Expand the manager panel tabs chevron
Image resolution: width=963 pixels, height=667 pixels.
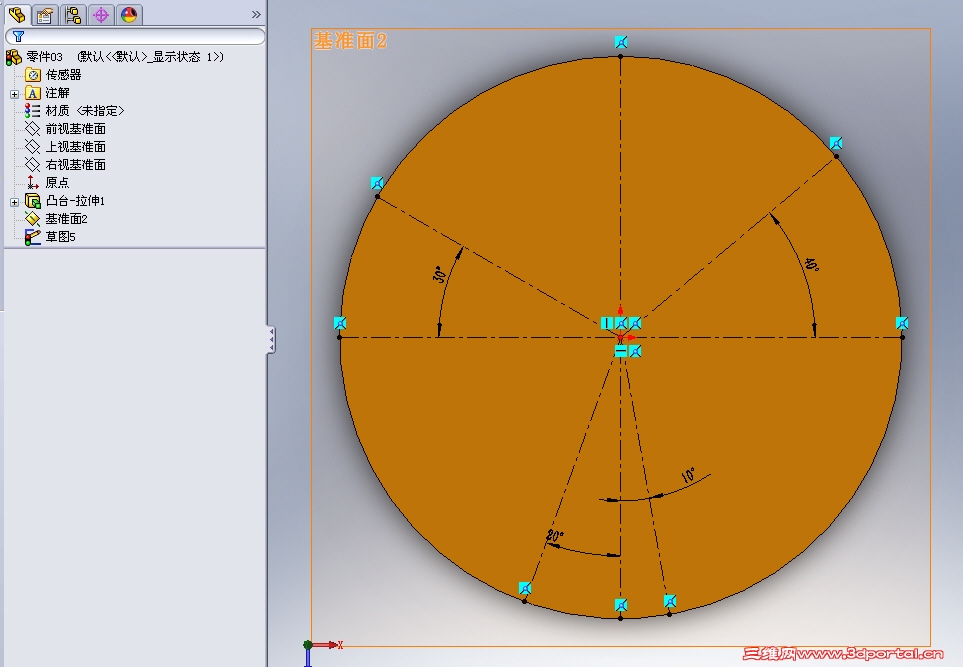point(256,14)
